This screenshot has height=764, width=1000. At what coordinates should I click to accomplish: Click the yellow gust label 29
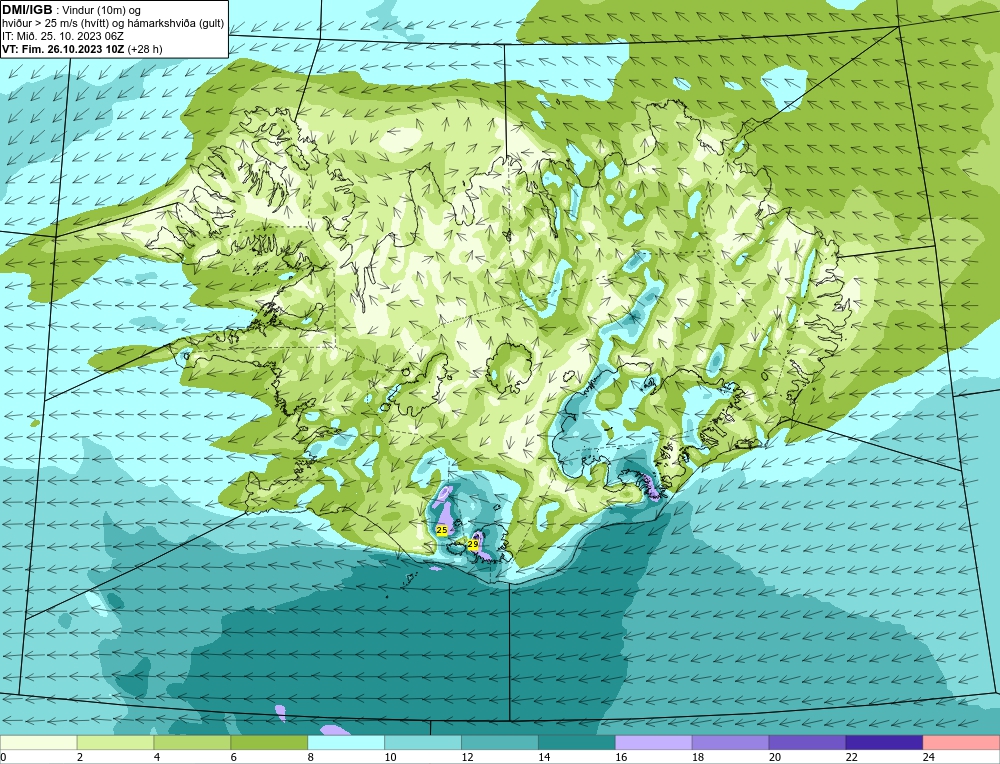point(473,544)
